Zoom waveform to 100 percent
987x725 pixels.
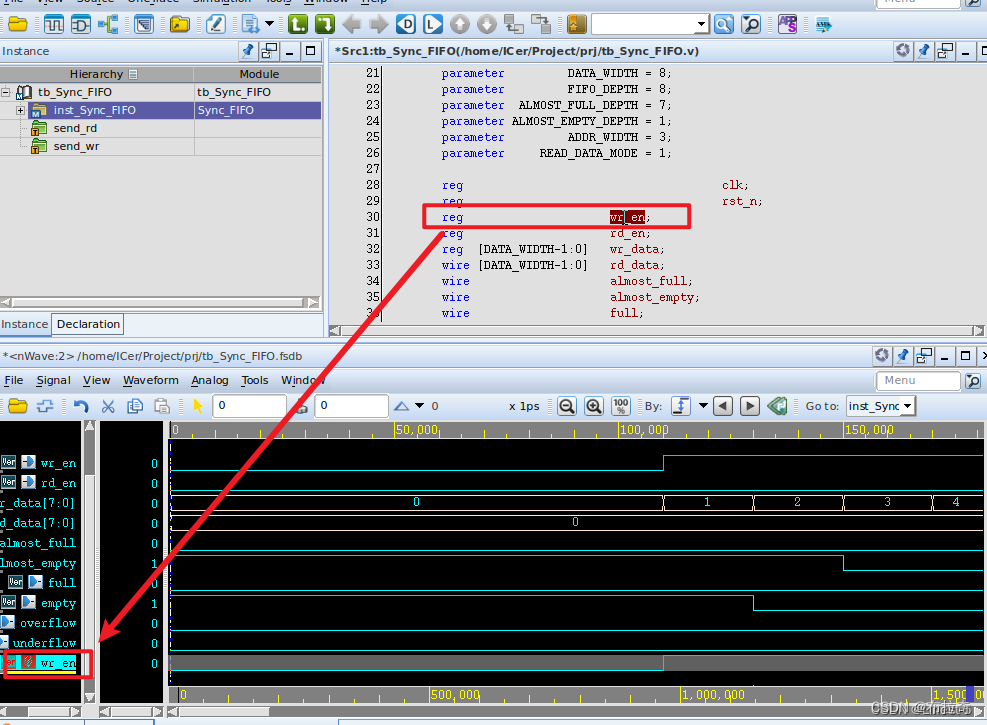pos(621,406)
